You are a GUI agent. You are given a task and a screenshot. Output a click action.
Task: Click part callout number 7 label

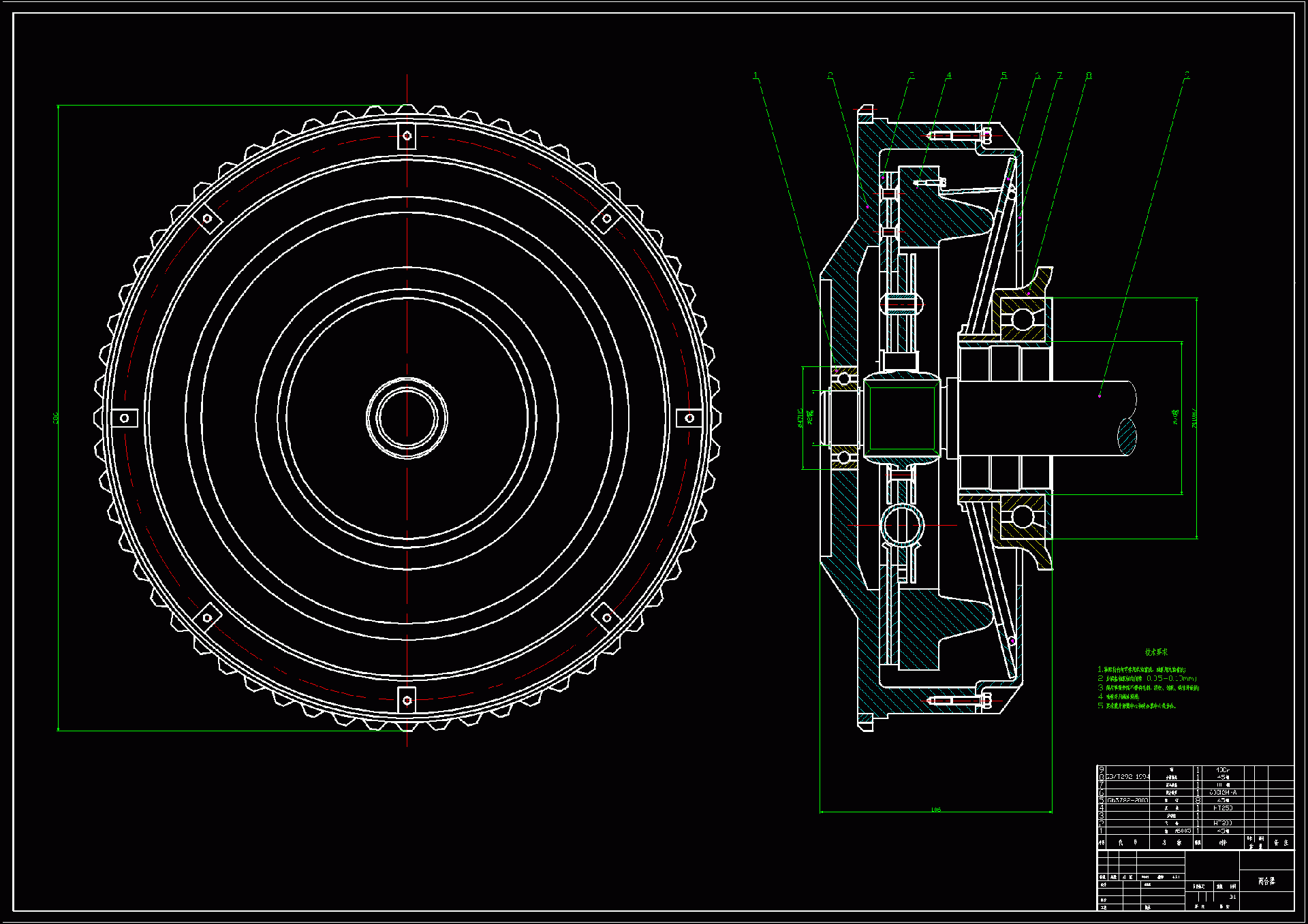1059,76
